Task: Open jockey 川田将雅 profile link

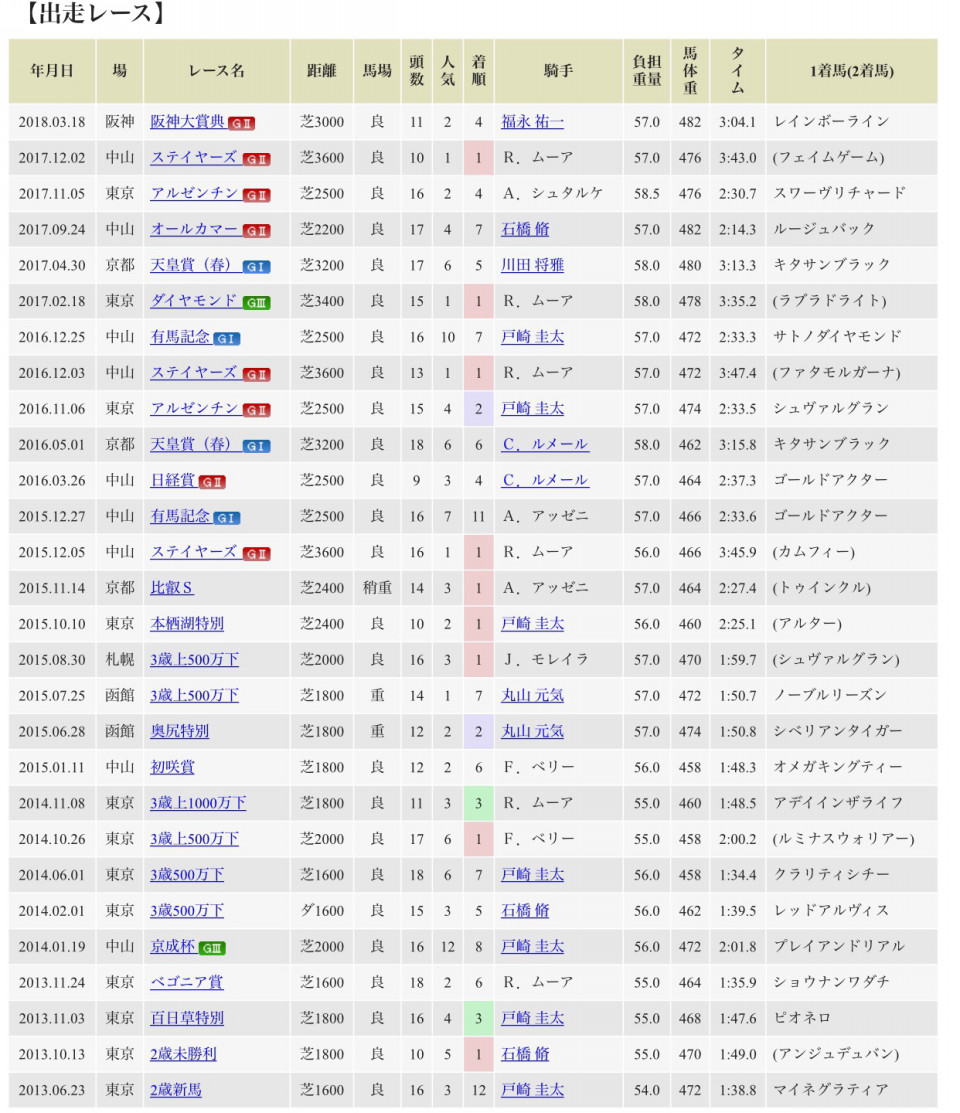Action: pyautogui.click(x=533, y=265)
